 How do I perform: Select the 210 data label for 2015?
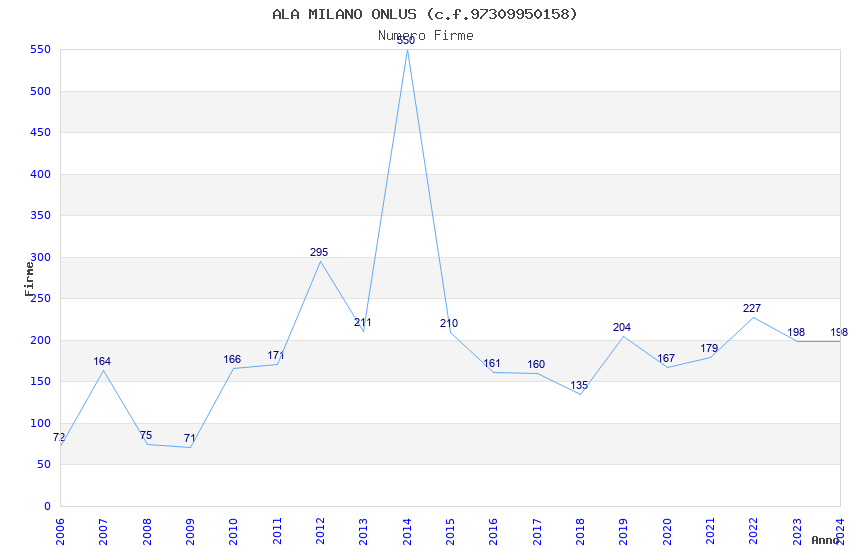point(449,323)
